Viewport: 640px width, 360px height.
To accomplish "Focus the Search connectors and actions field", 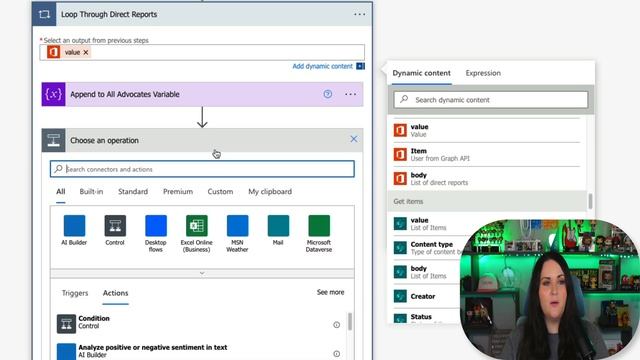I will [202, 169].
